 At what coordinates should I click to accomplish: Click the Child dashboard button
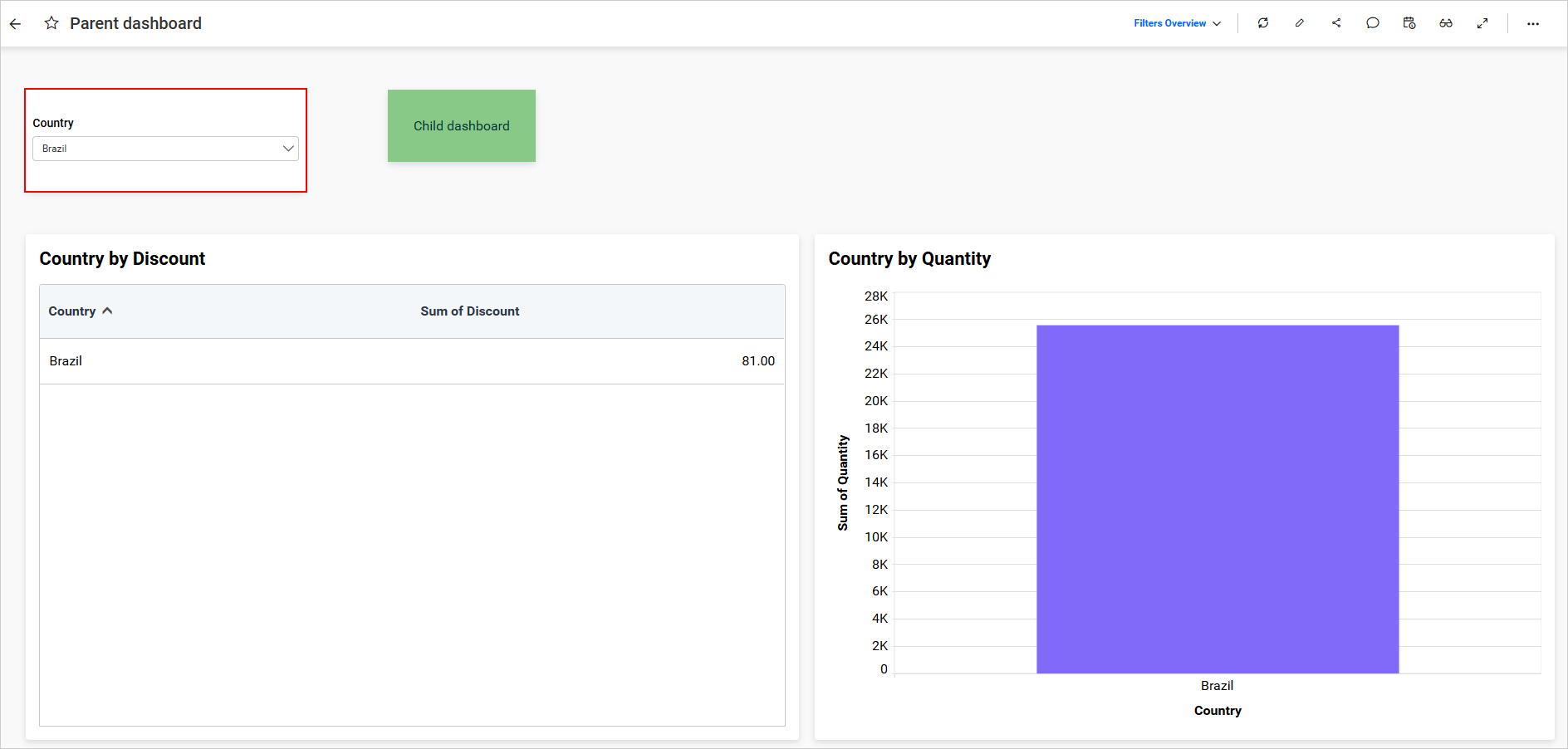point(461,125)
